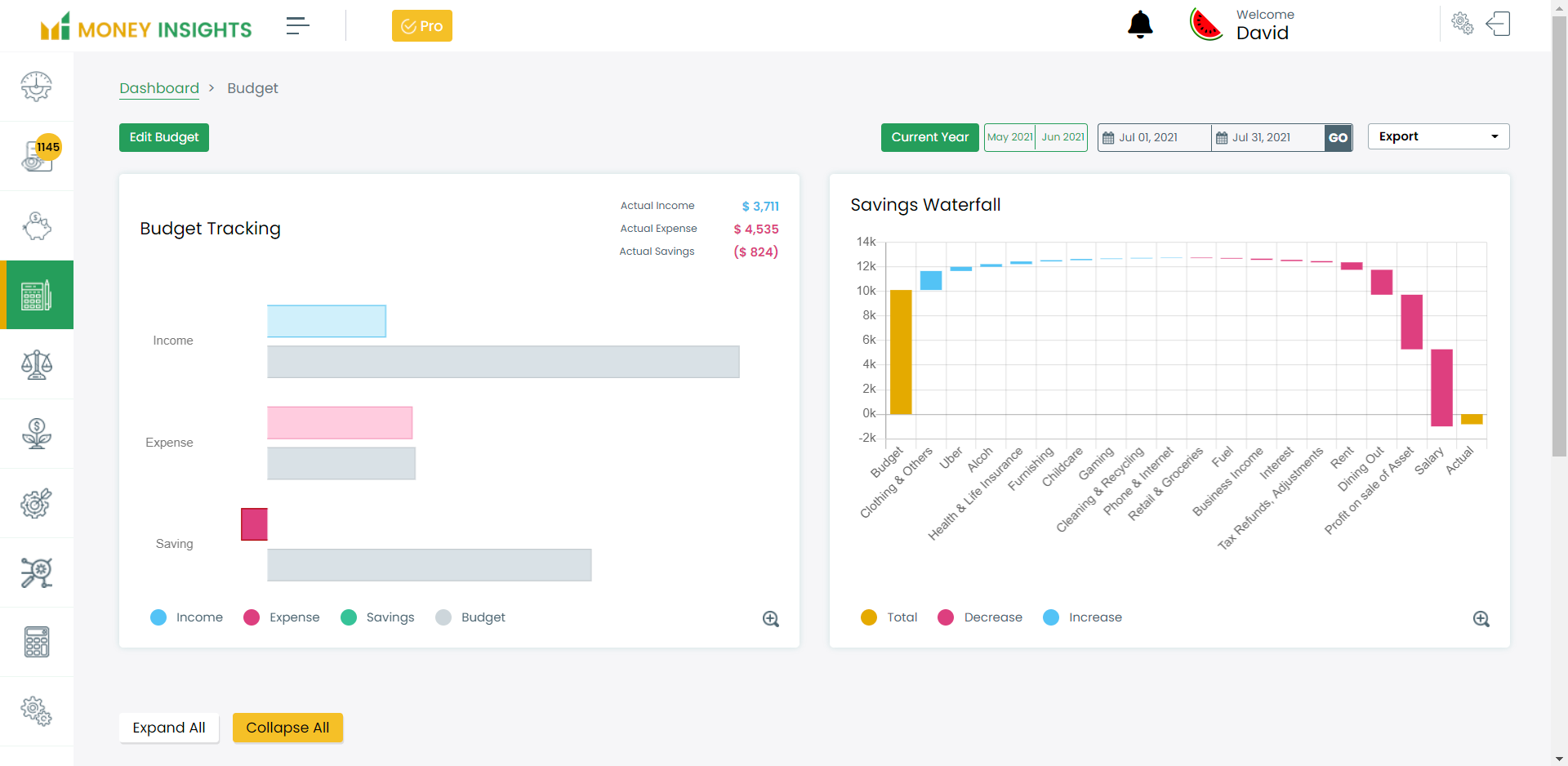Image resolution: width=1568 pixels, height=766 pixels.
Task: Open transactions sidebar icon with 1145 badge
Action: point(37,155)
